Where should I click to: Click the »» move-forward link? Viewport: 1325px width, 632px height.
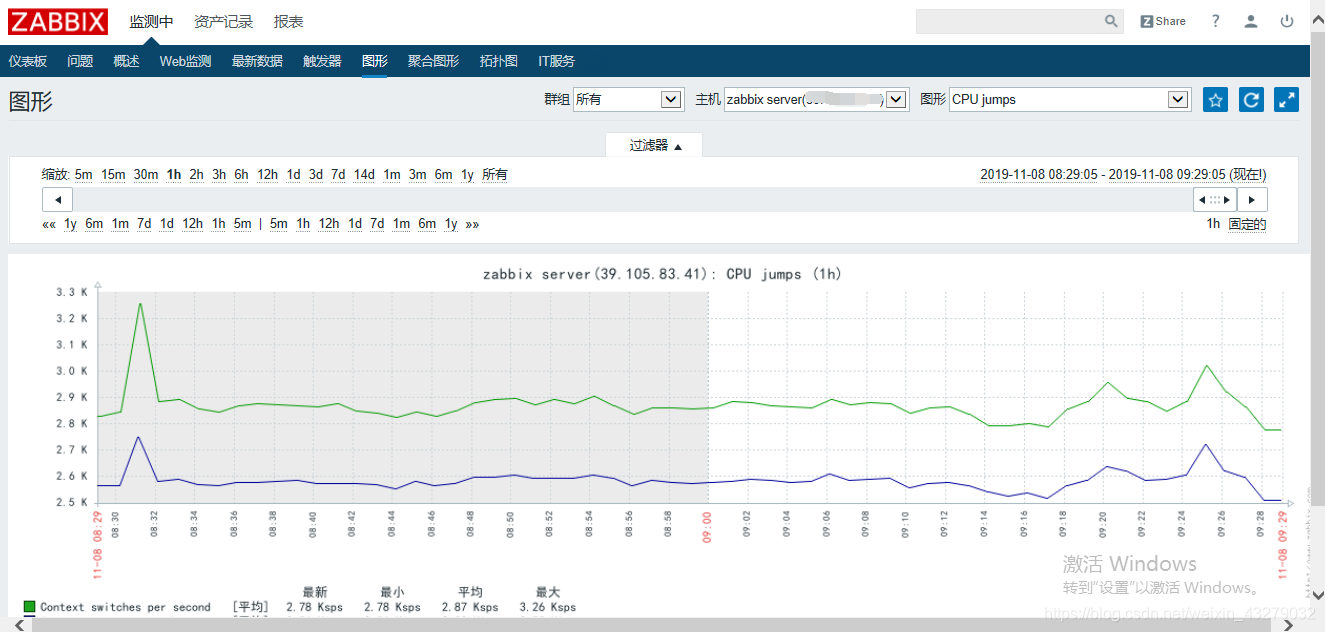(472, 224)
